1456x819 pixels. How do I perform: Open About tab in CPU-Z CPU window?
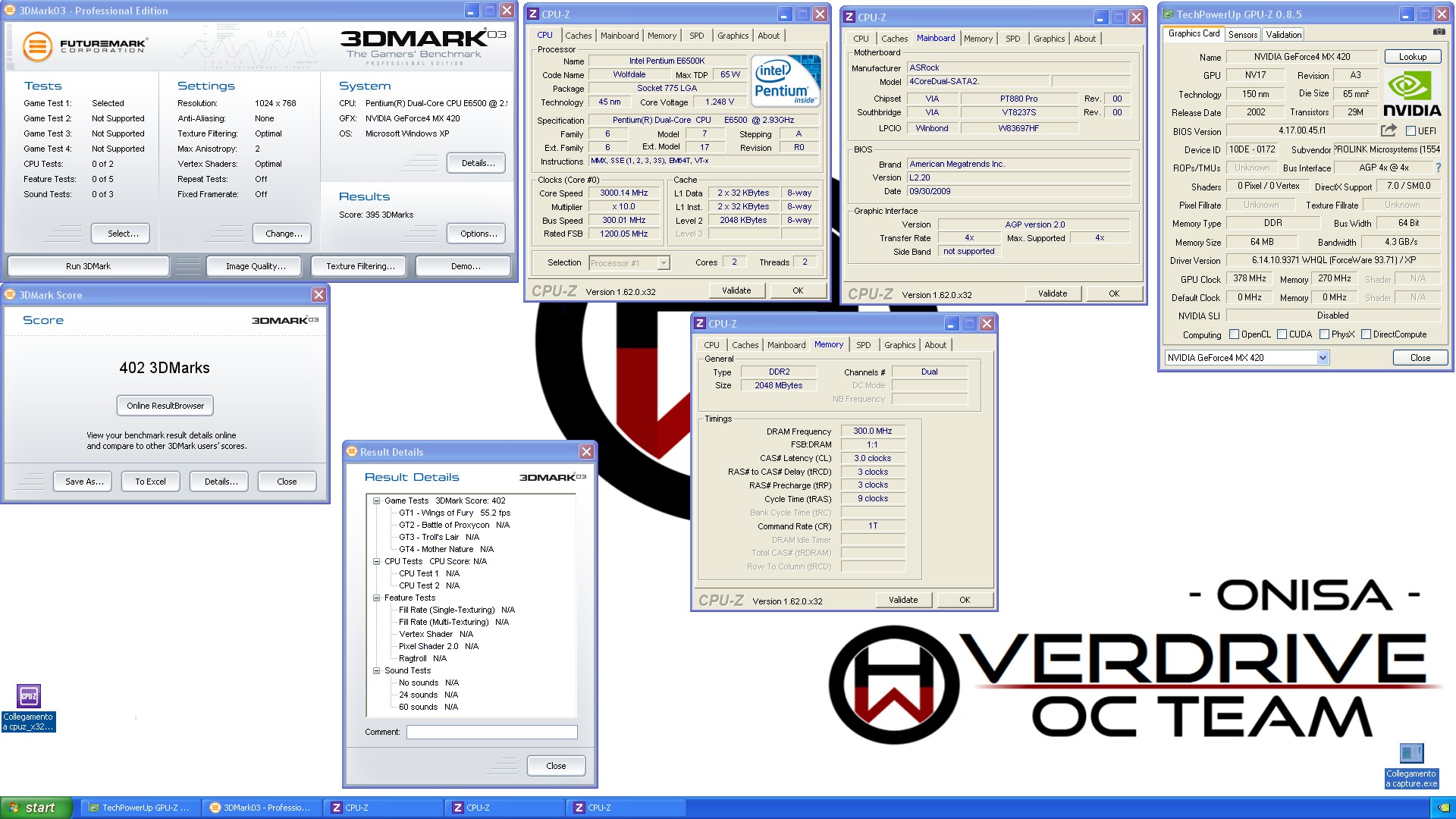point(768,36)
